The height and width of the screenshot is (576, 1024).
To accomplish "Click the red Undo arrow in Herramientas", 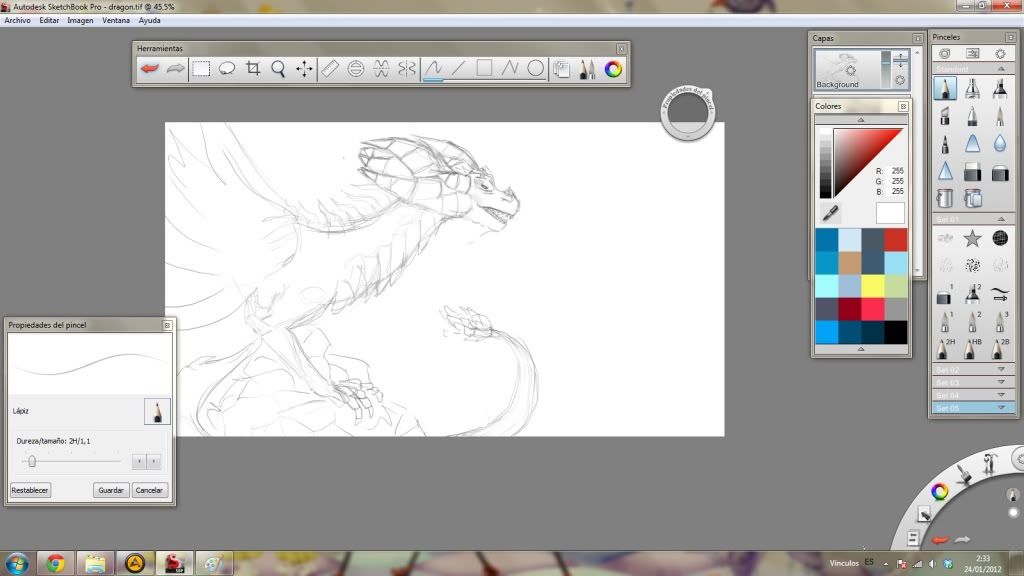I will tap(150, 69).
